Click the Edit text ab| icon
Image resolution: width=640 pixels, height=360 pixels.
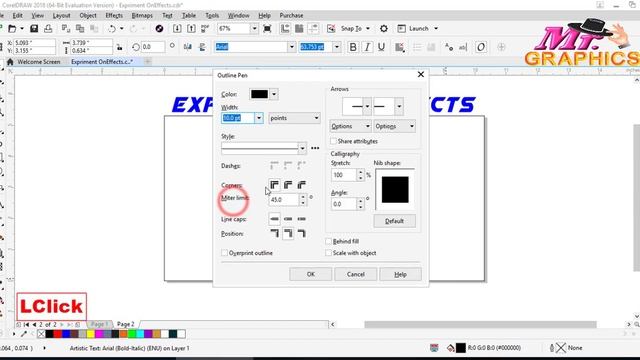click(463, 47)
